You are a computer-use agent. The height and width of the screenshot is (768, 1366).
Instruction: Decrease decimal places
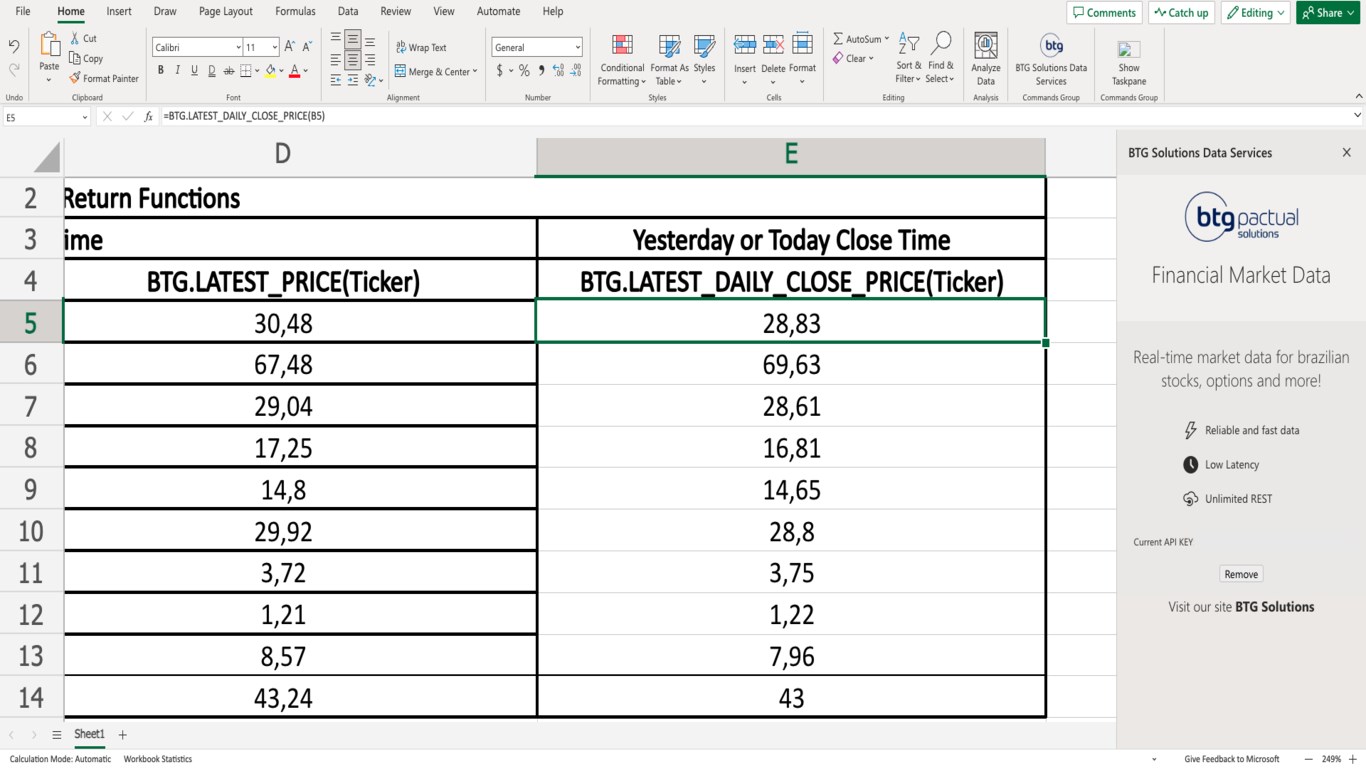click(575, 71)
